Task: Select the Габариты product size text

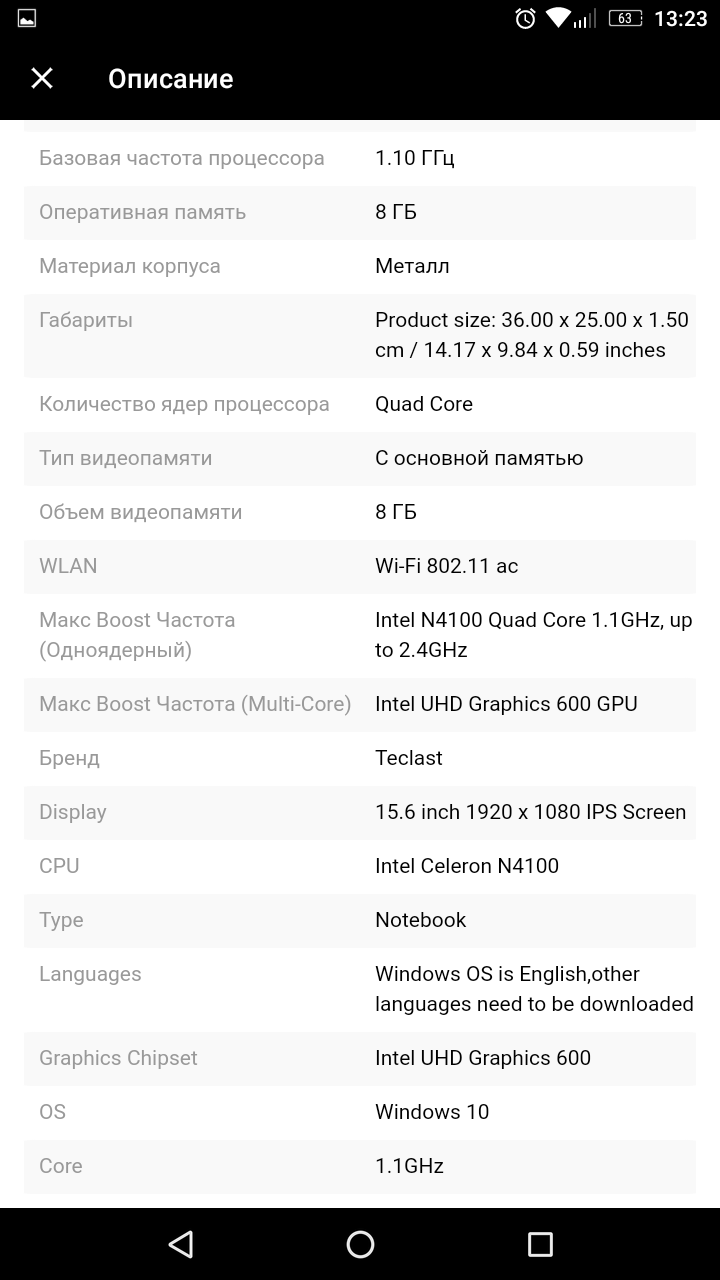Action: tap(532, 335)
